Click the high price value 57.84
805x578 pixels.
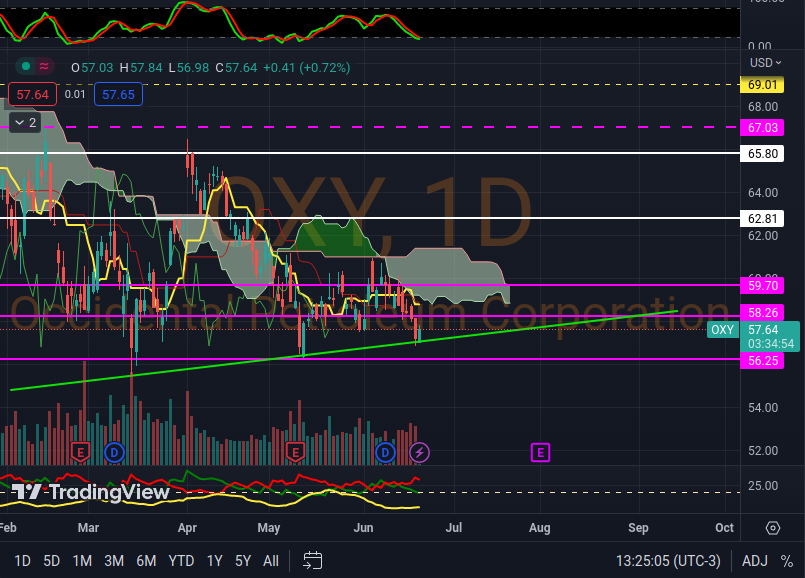click(146, 68)
